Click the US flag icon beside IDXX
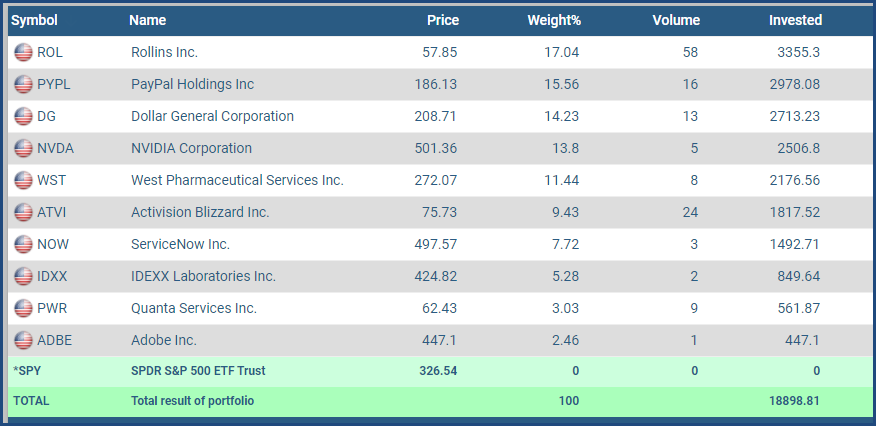The image size is (876, 426). click(23, 276)
